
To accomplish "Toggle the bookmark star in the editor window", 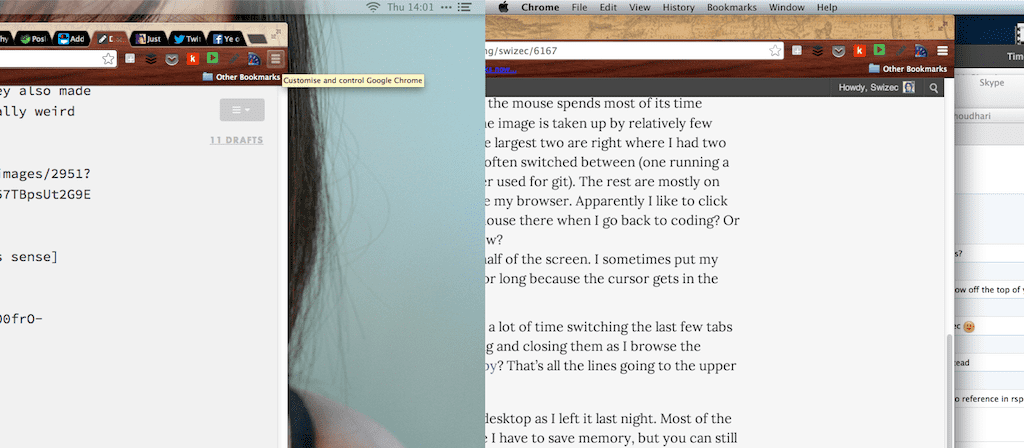I will click(x=108, y=59).
